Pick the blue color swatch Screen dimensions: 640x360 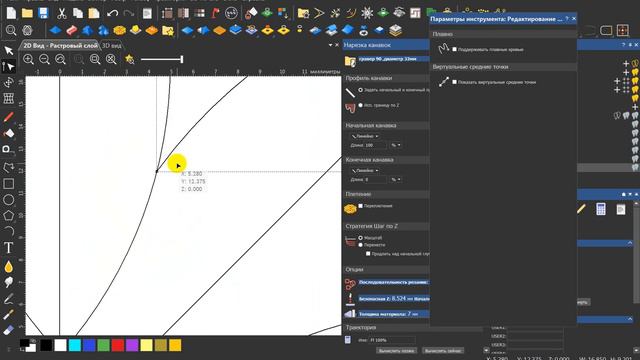pos(89,345)
